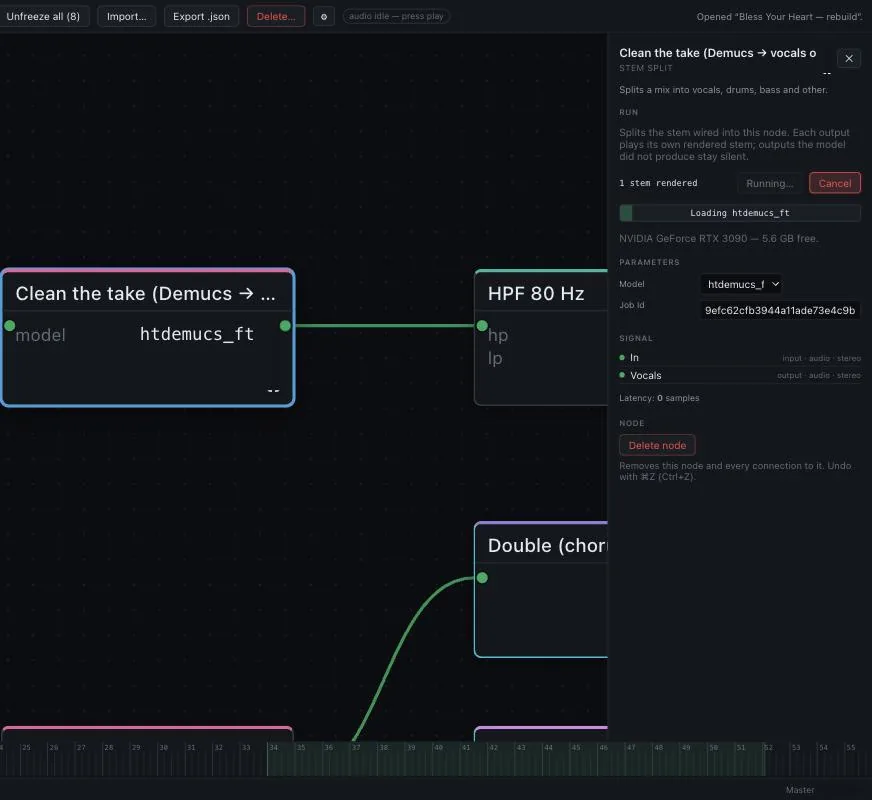872x800 pixels.
Task: Click Export .json button
Action: pyautogui.click(x=201, y=17)
